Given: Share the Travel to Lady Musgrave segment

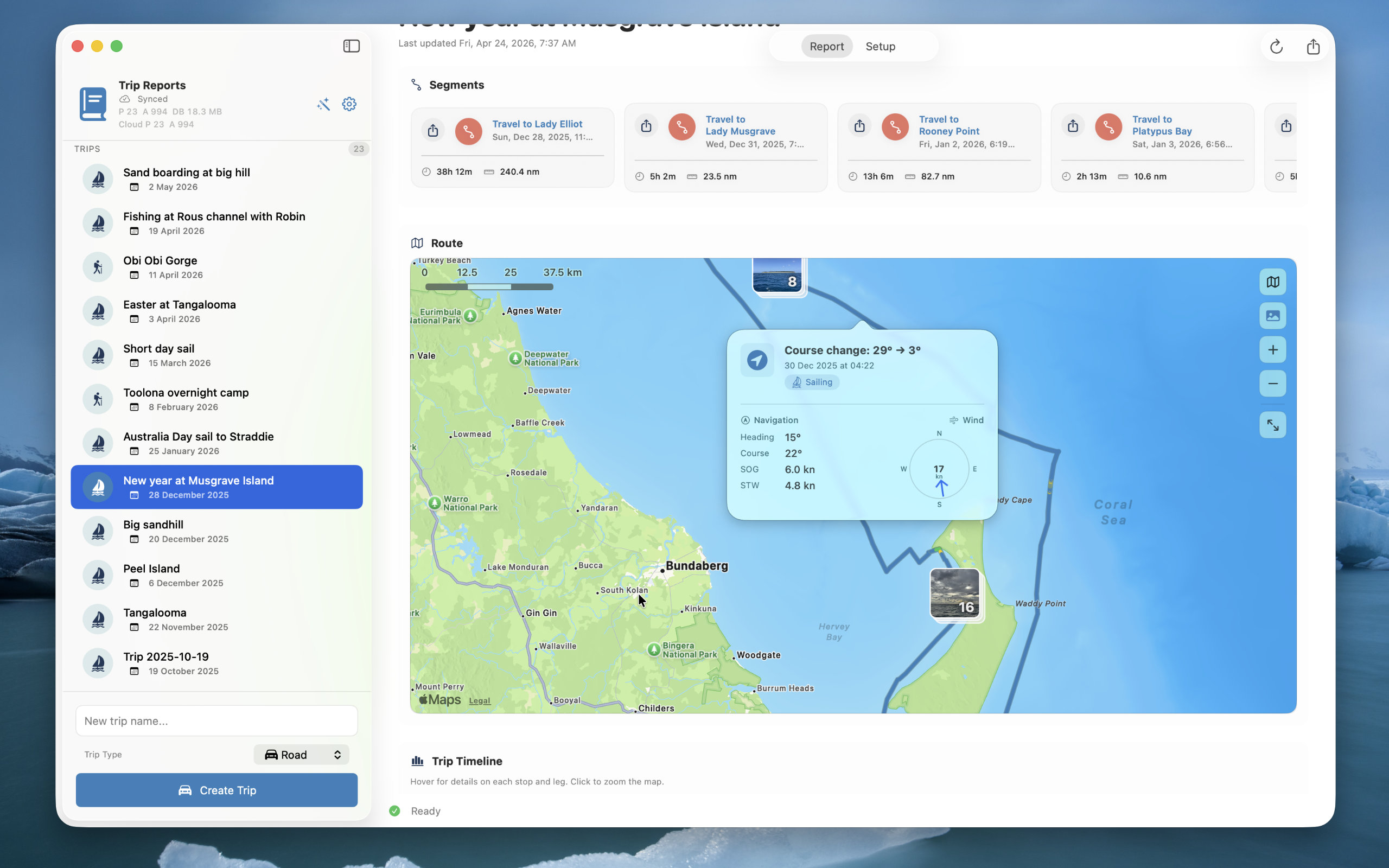Looking at the screenshot, I should tap(646, 126).
